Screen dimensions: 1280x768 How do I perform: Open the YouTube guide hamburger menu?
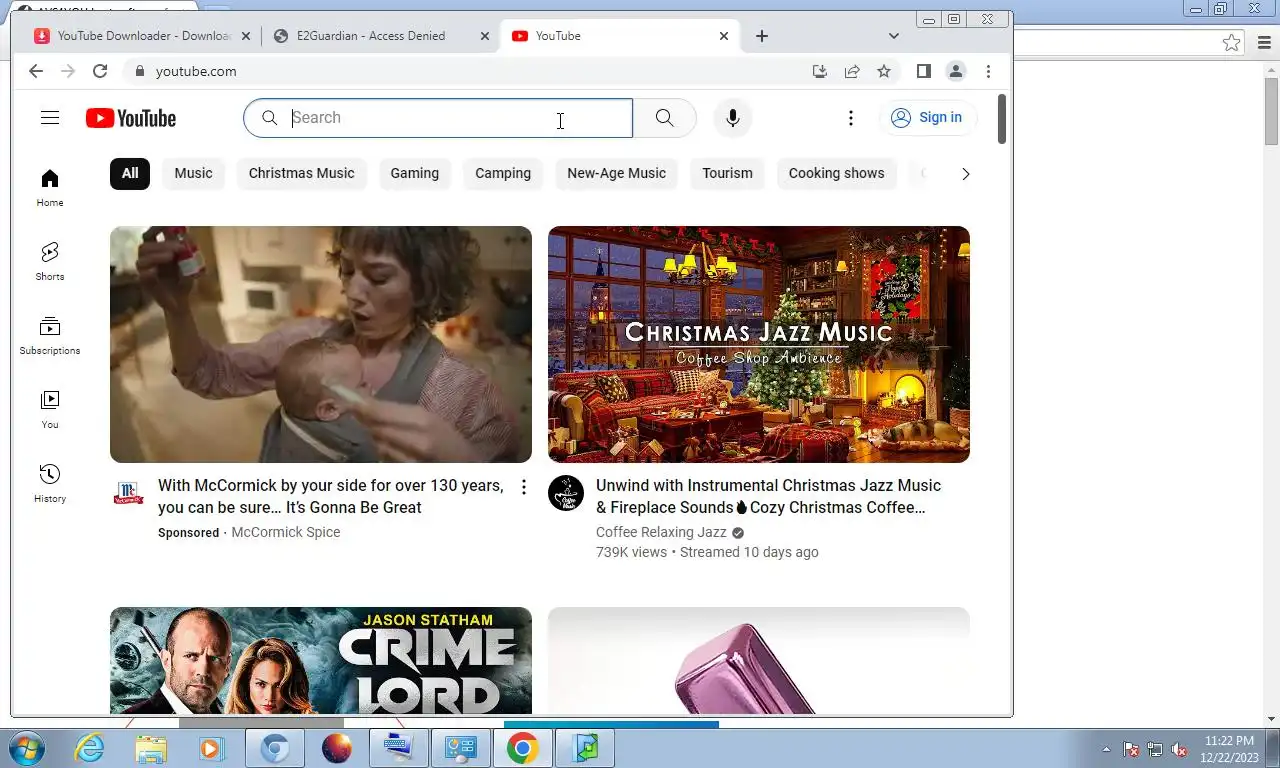coord(50,118)
